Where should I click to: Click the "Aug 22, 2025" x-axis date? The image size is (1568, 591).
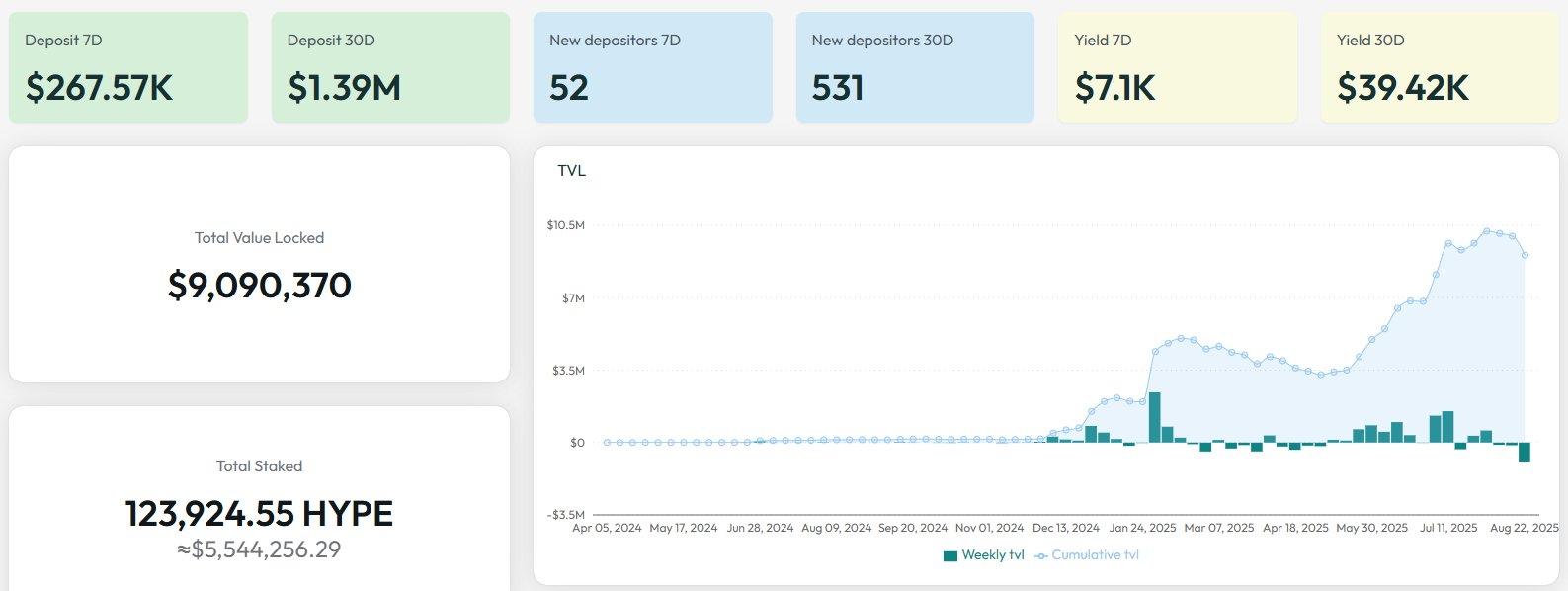[x=1525, y=528]
